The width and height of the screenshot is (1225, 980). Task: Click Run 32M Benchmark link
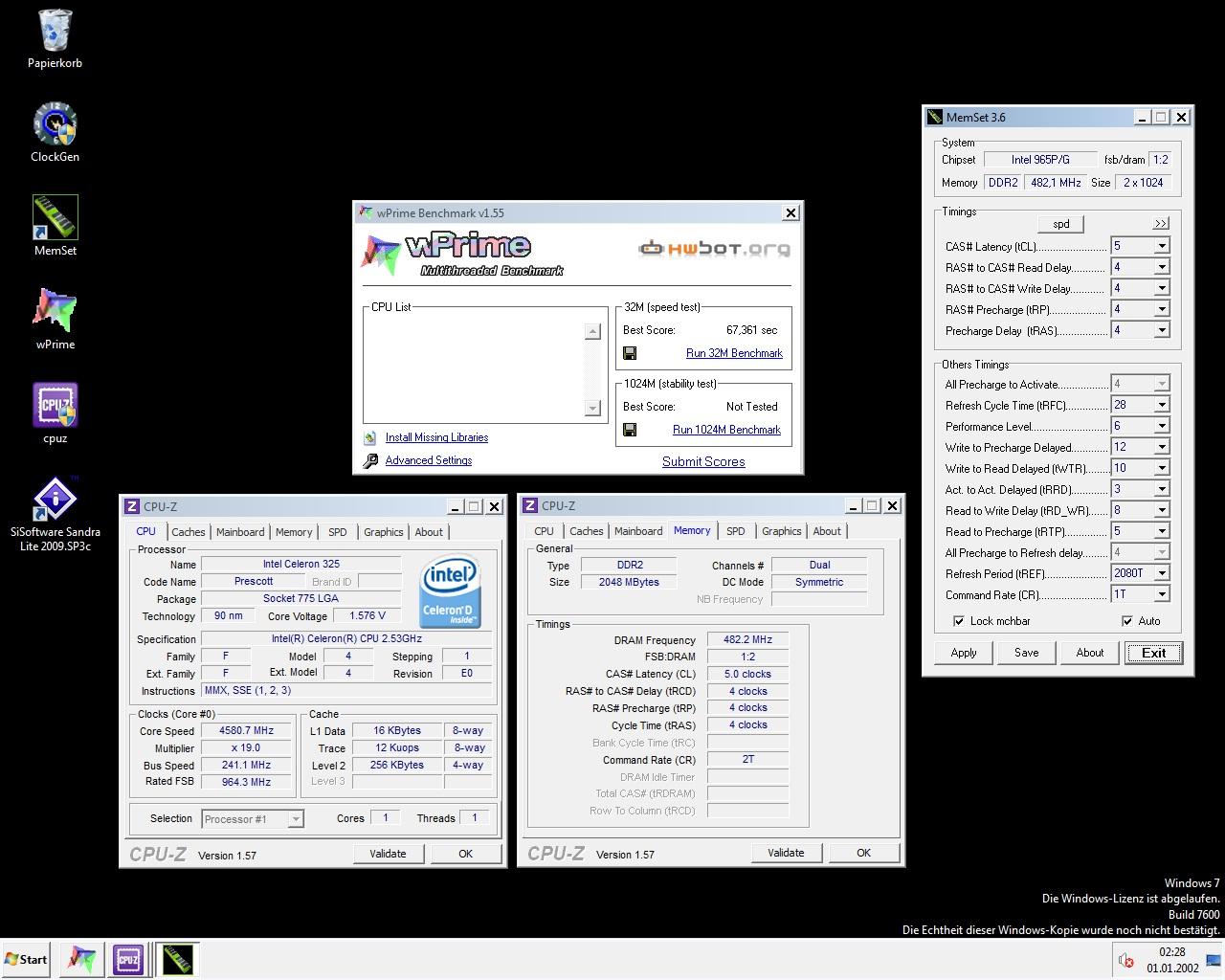tap(734, 353)
